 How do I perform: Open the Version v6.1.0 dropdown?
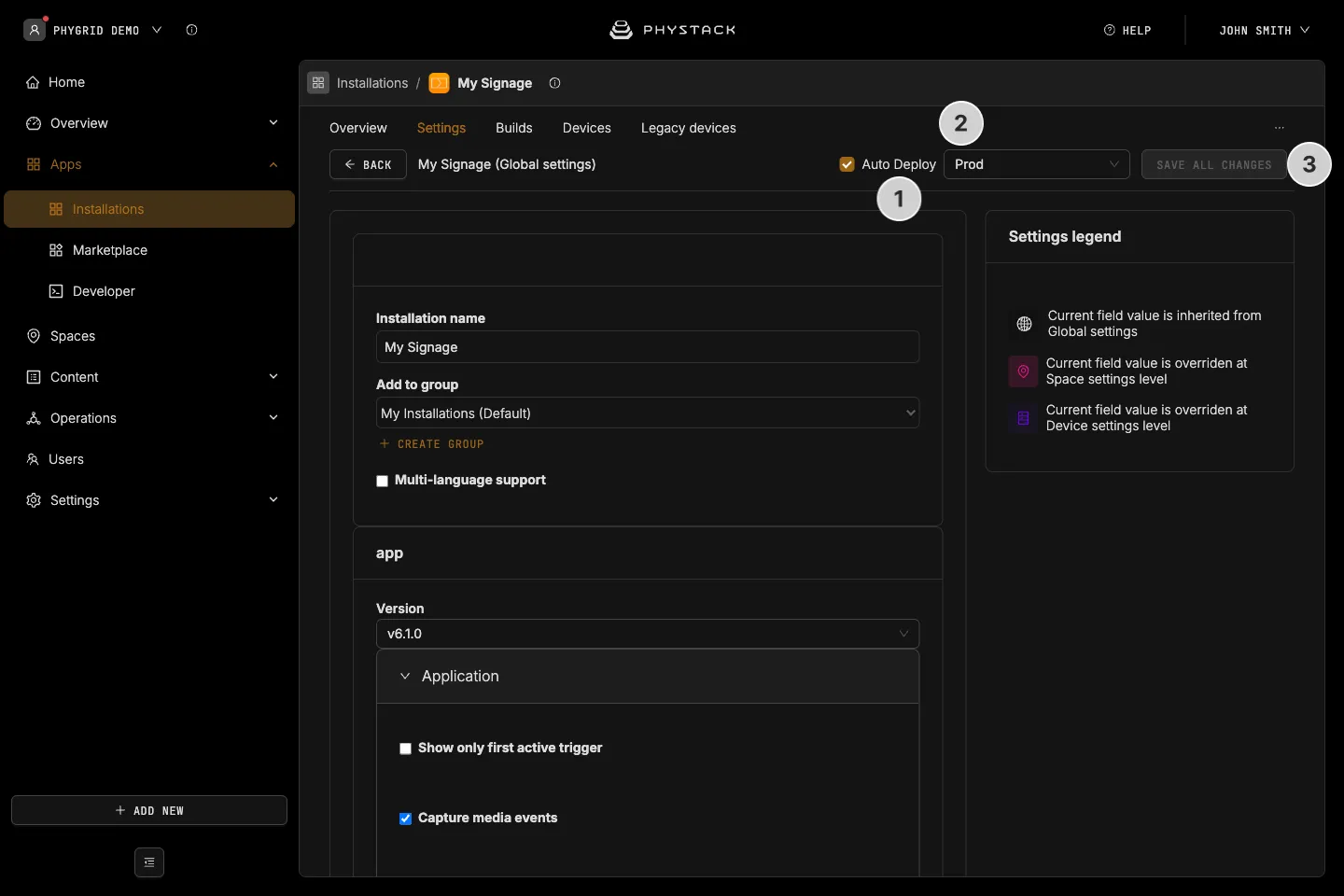click(648, 634)
